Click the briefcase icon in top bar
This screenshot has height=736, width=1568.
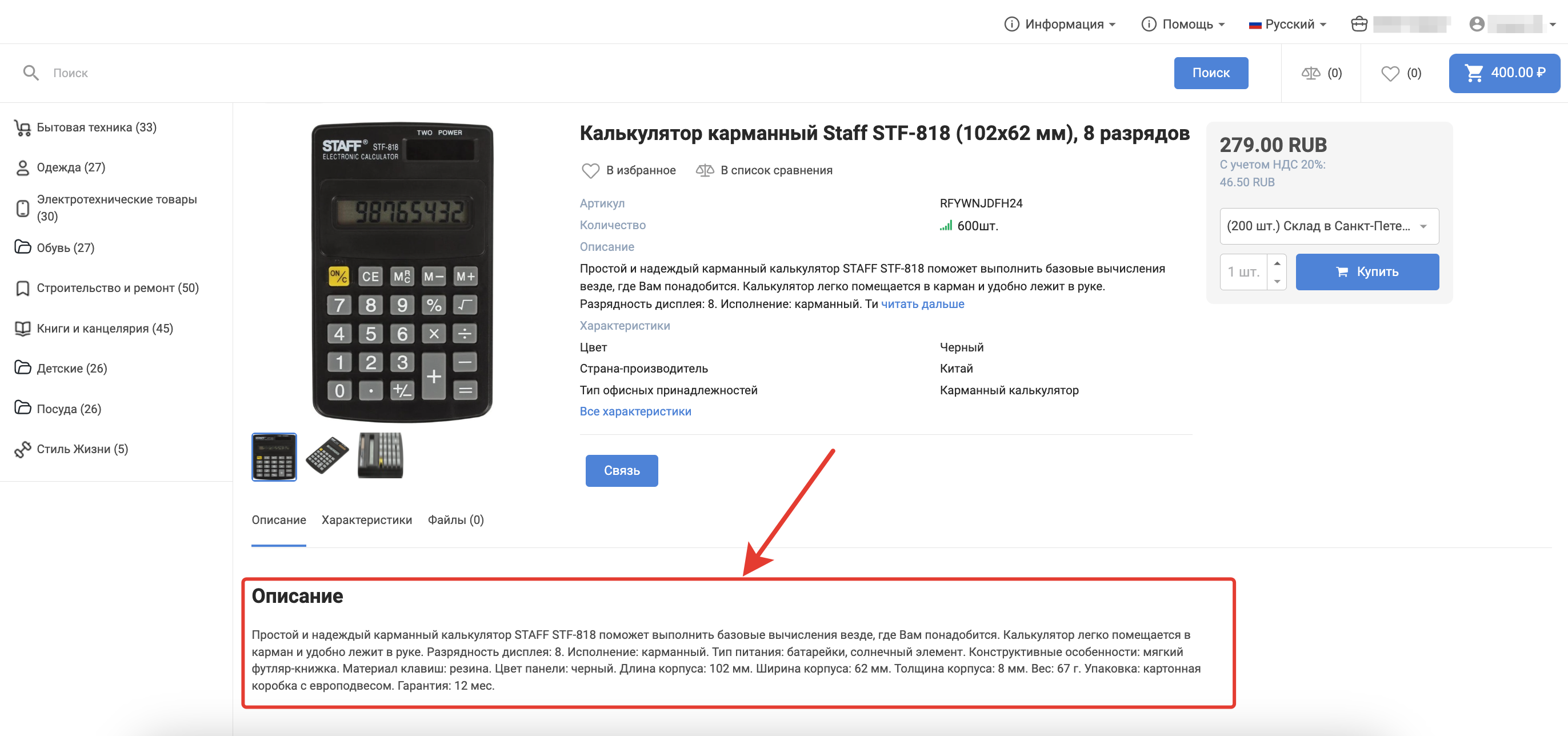point(1359,24)
